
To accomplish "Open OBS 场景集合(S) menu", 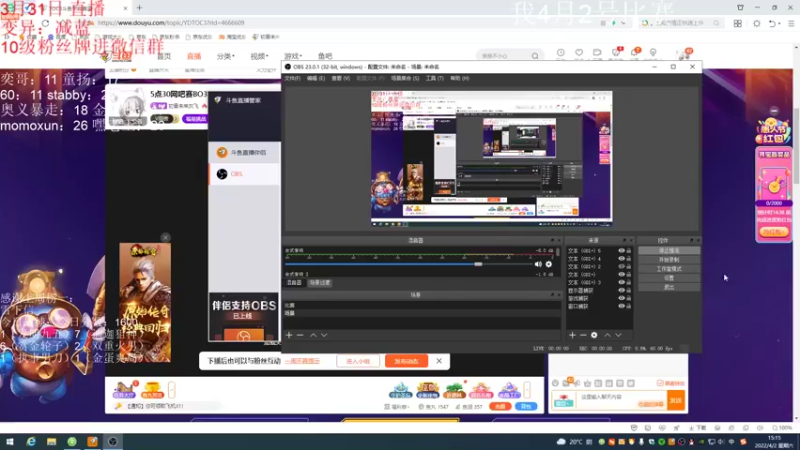I will (x=405, y=79).
